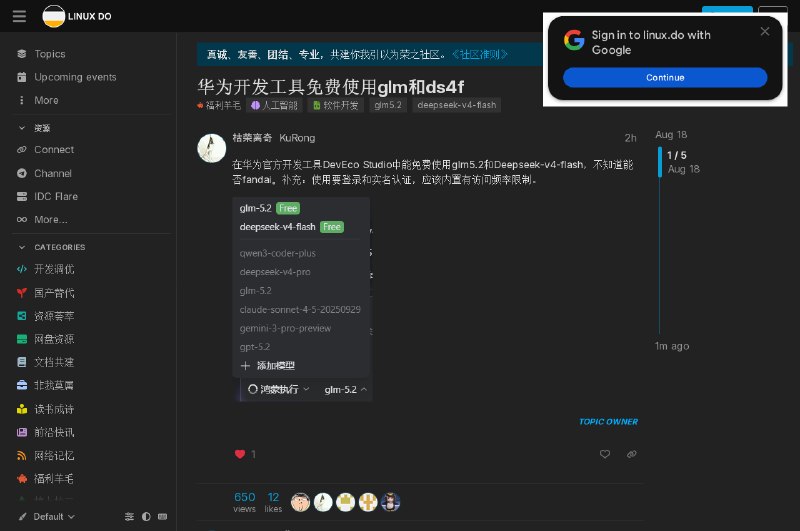Image resolution: width=800 pixels, height=531 pixels.
Task: Click the glm5.2 tag
Action: pyautogui.click(x=388, y=105)
